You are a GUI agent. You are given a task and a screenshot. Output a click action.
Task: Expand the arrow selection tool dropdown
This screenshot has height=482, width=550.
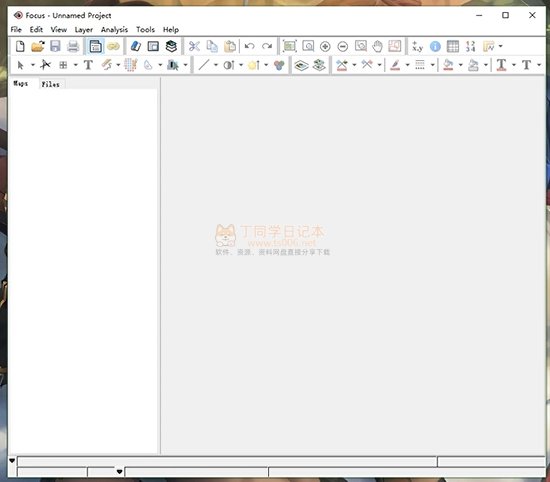coord(33,65)
